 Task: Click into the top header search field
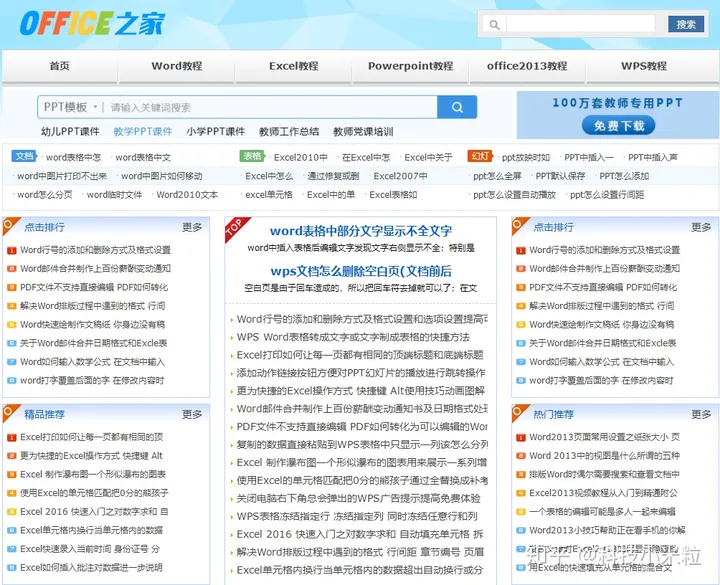(580, 24)
